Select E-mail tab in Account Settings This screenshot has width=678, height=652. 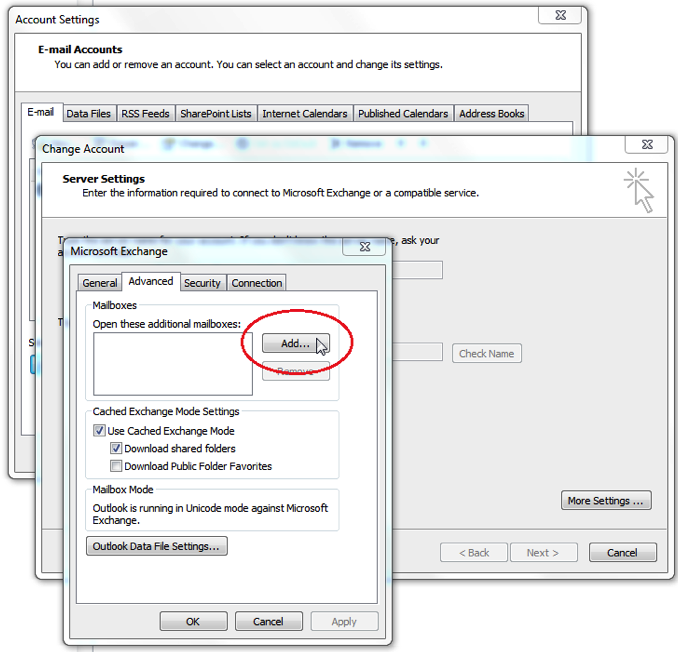click(41, 112)
